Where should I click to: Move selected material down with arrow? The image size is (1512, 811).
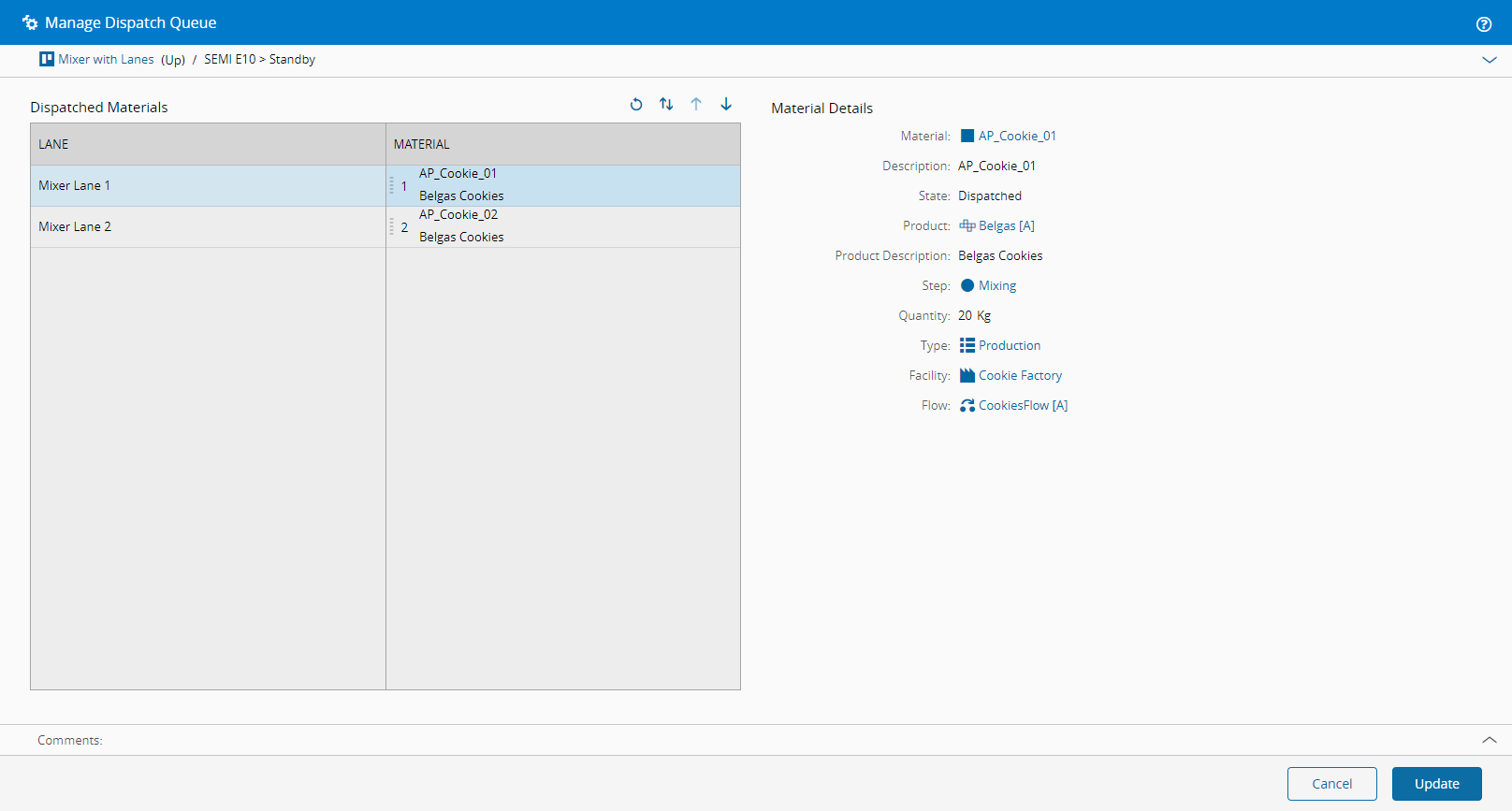tap(726, 105)
